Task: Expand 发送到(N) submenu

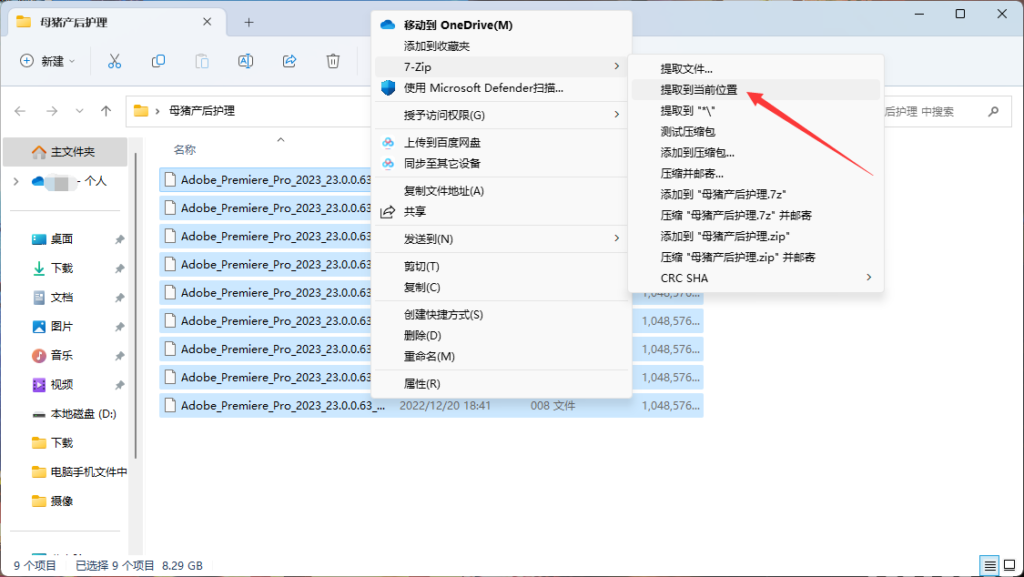Action: (x=501, y=240)
